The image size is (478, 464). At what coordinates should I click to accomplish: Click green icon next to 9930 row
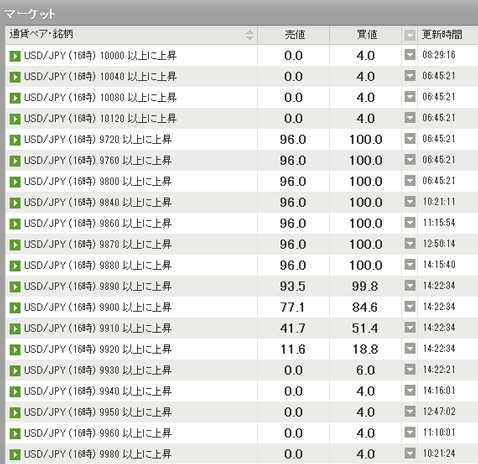15,371
